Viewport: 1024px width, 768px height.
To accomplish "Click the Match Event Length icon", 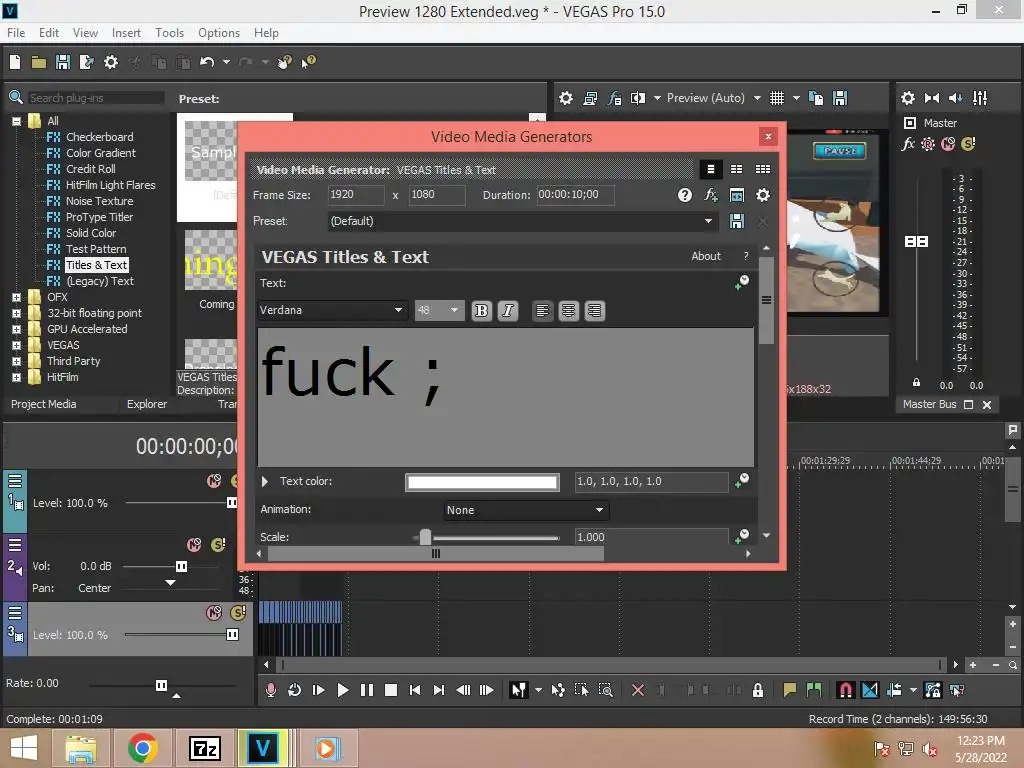I will coord(737,195).
